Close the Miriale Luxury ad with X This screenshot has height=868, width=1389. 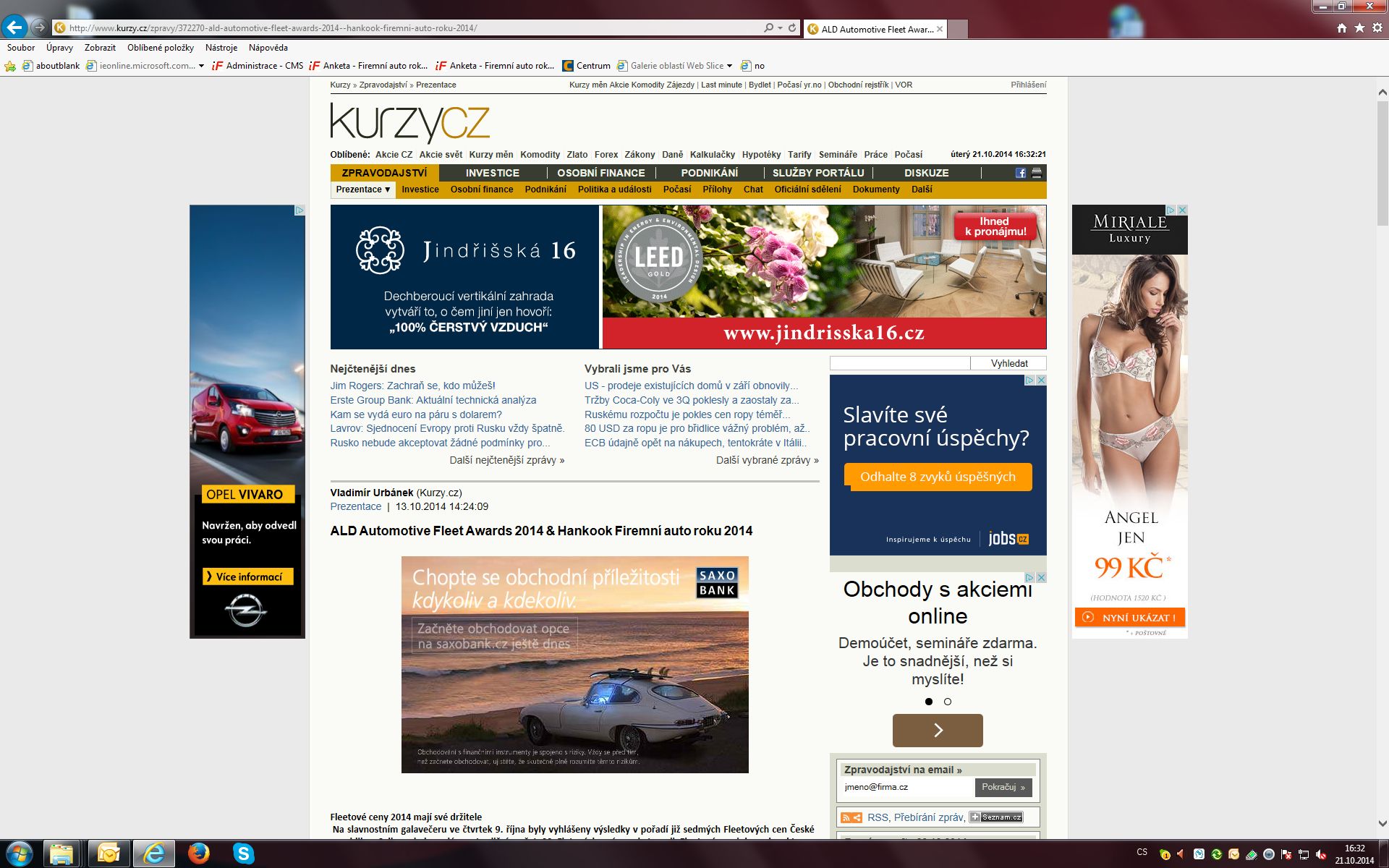pyautogui.click(x=1182, y=210)
